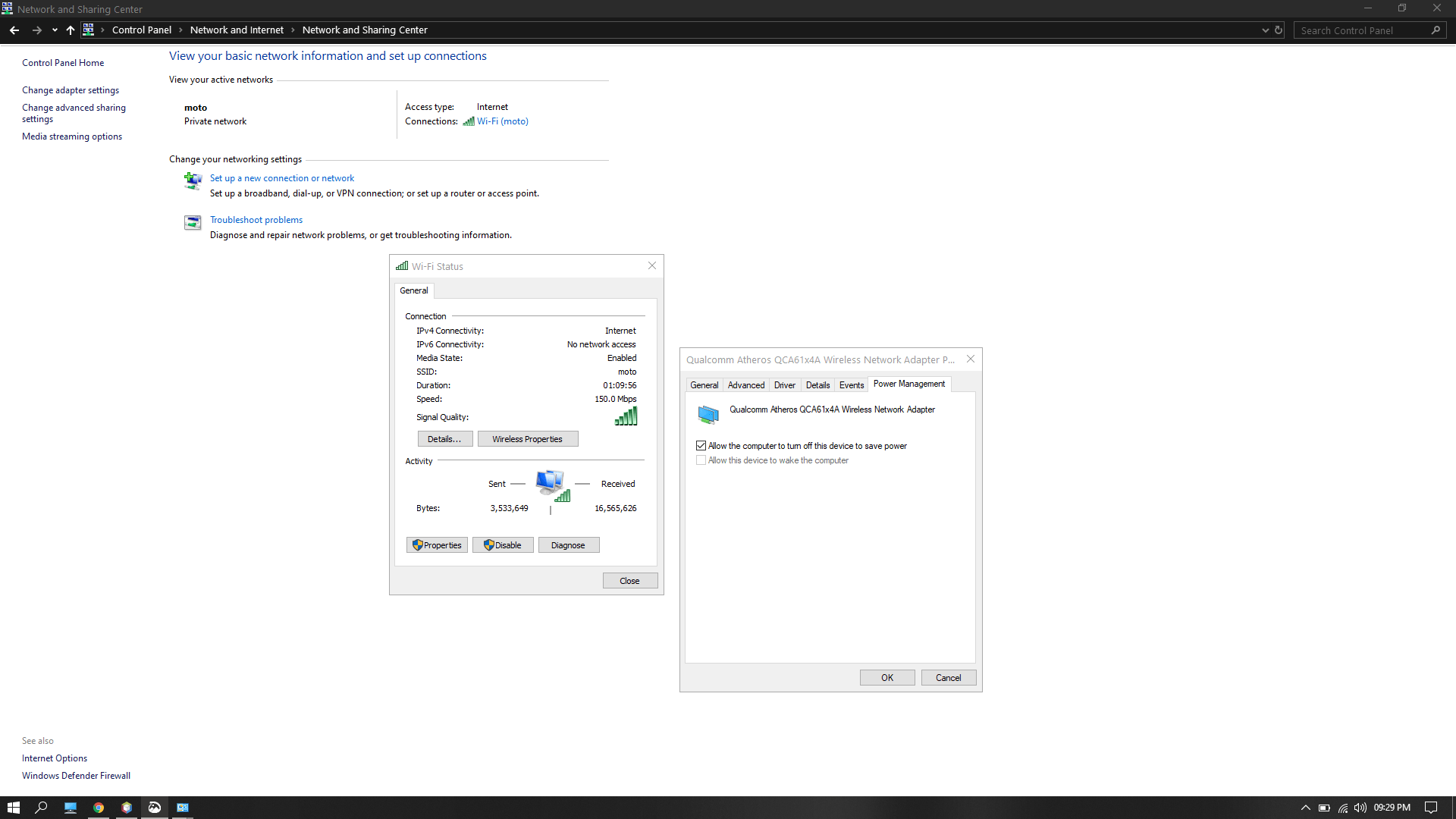The image size is (1456, 819).
Task: Click the Wireless Properties button
Action: (527, 439)
